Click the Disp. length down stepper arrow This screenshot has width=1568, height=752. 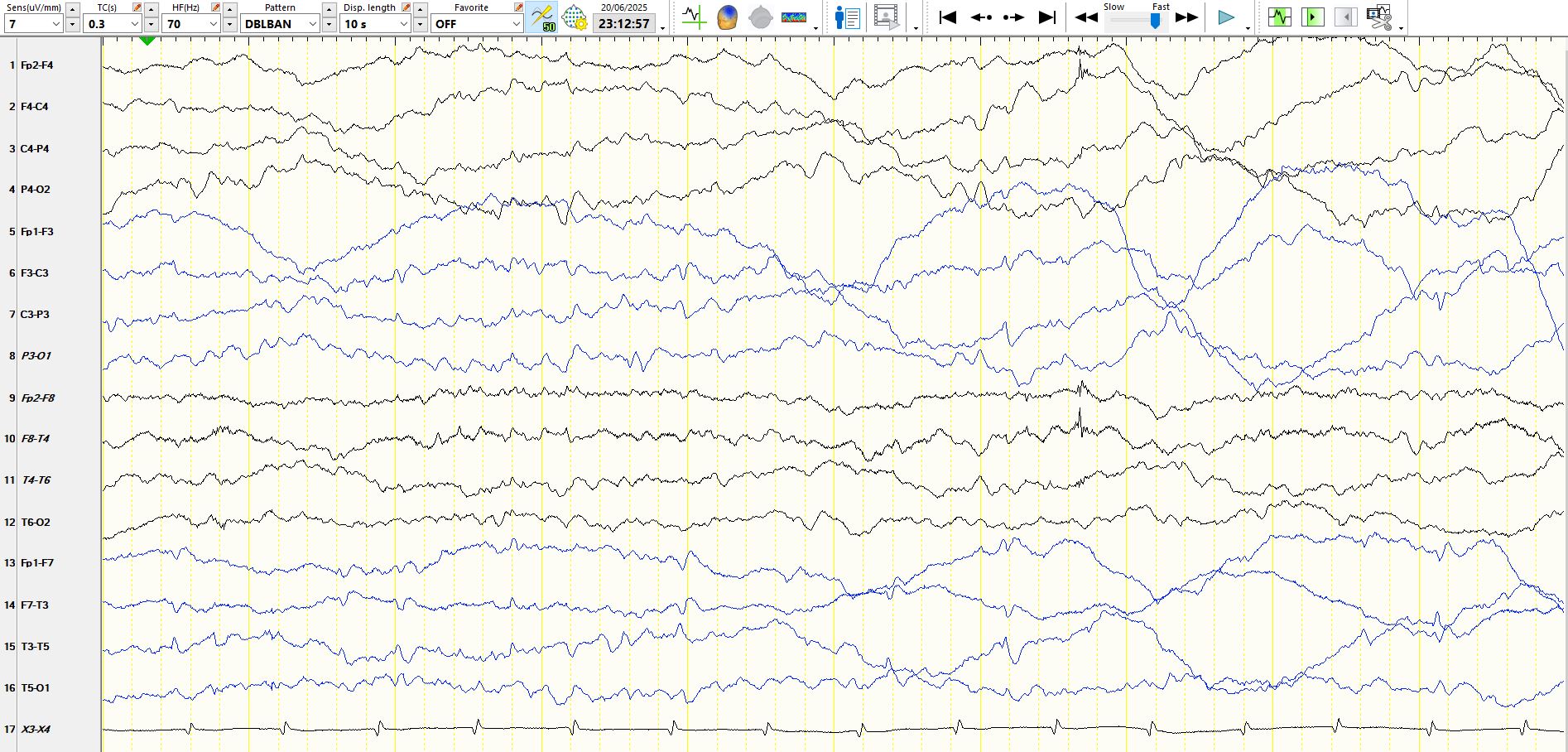tap(421, 24)
